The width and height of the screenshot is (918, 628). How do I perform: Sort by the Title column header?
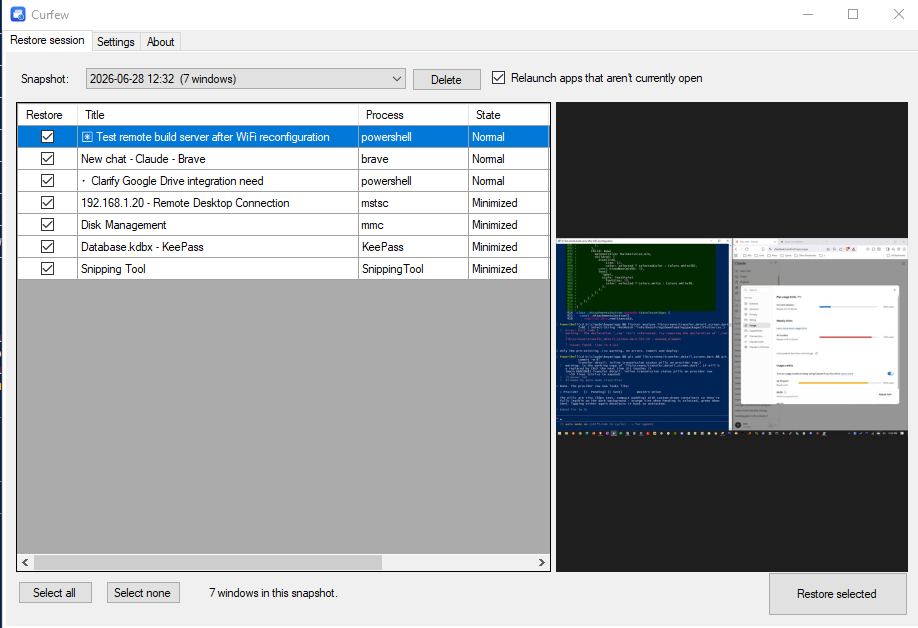click(217, 115)
